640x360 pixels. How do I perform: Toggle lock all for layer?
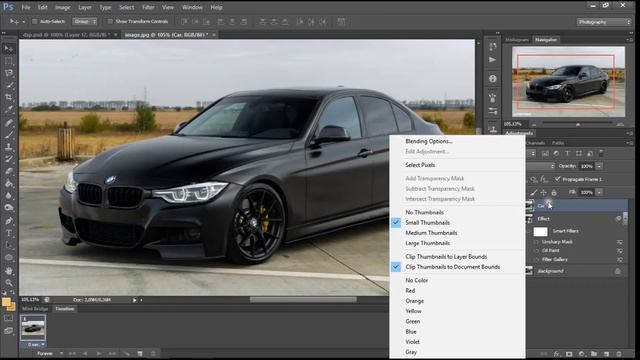point(554,192)
